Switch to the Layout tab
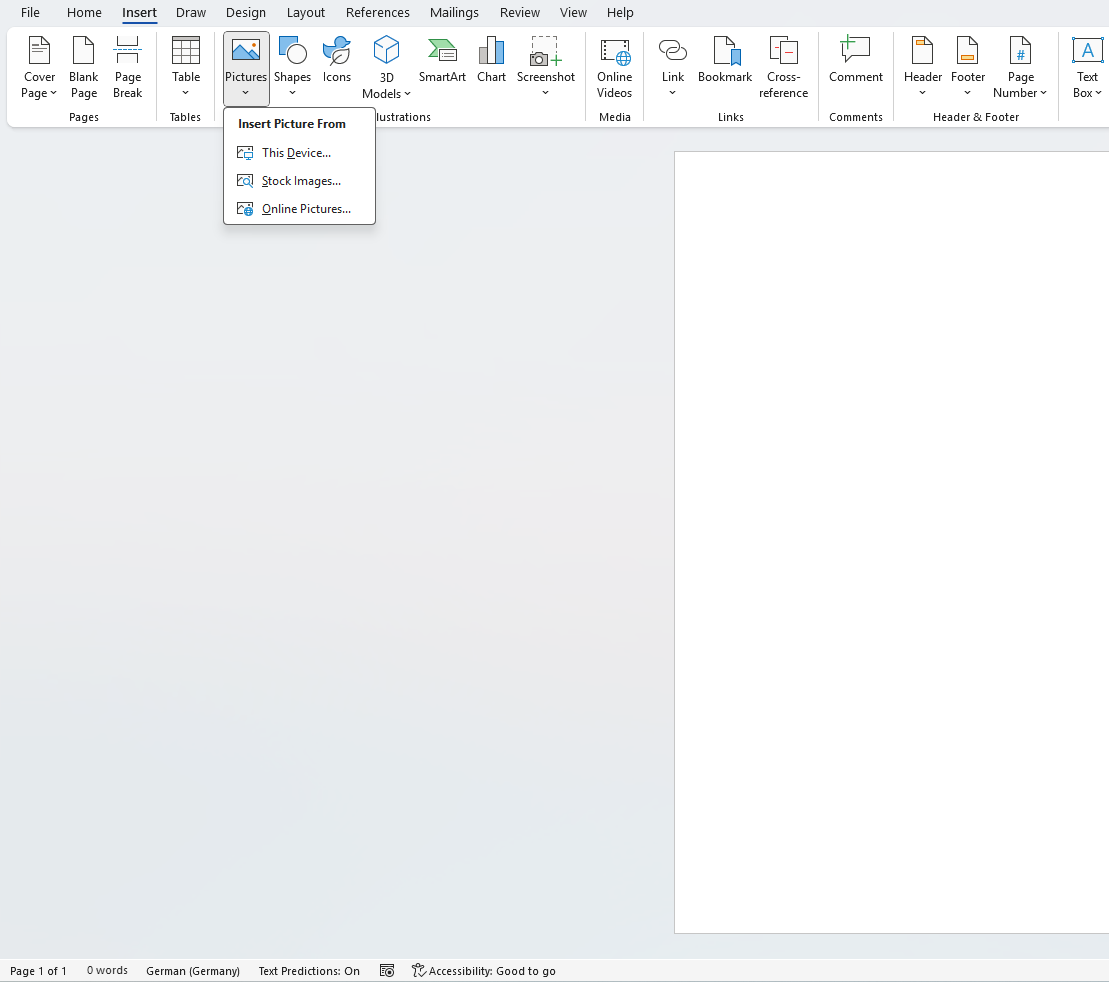Viewport: 1109px width, 982px height. pos(306,13)
